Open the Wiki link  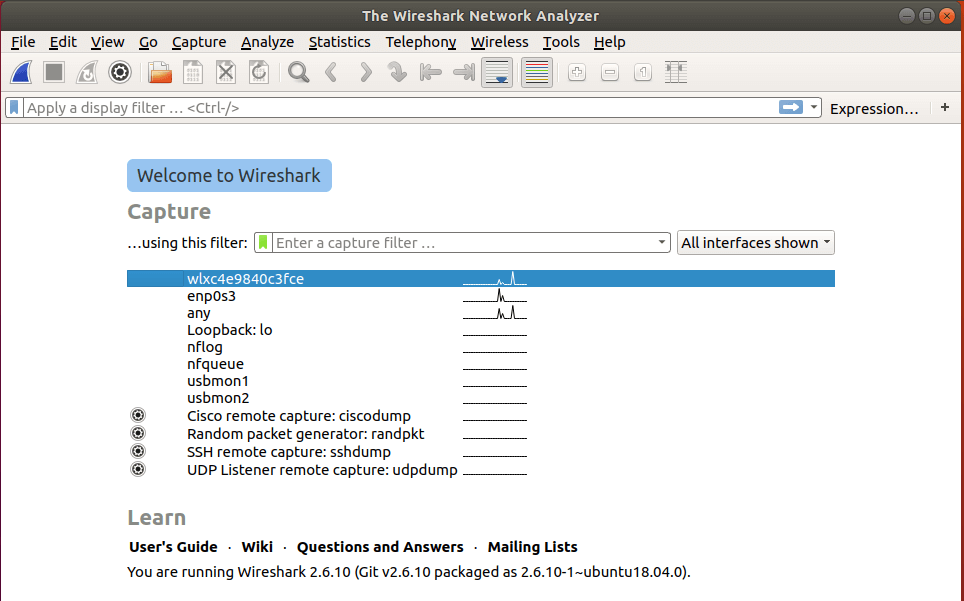[x=257, y=547]
